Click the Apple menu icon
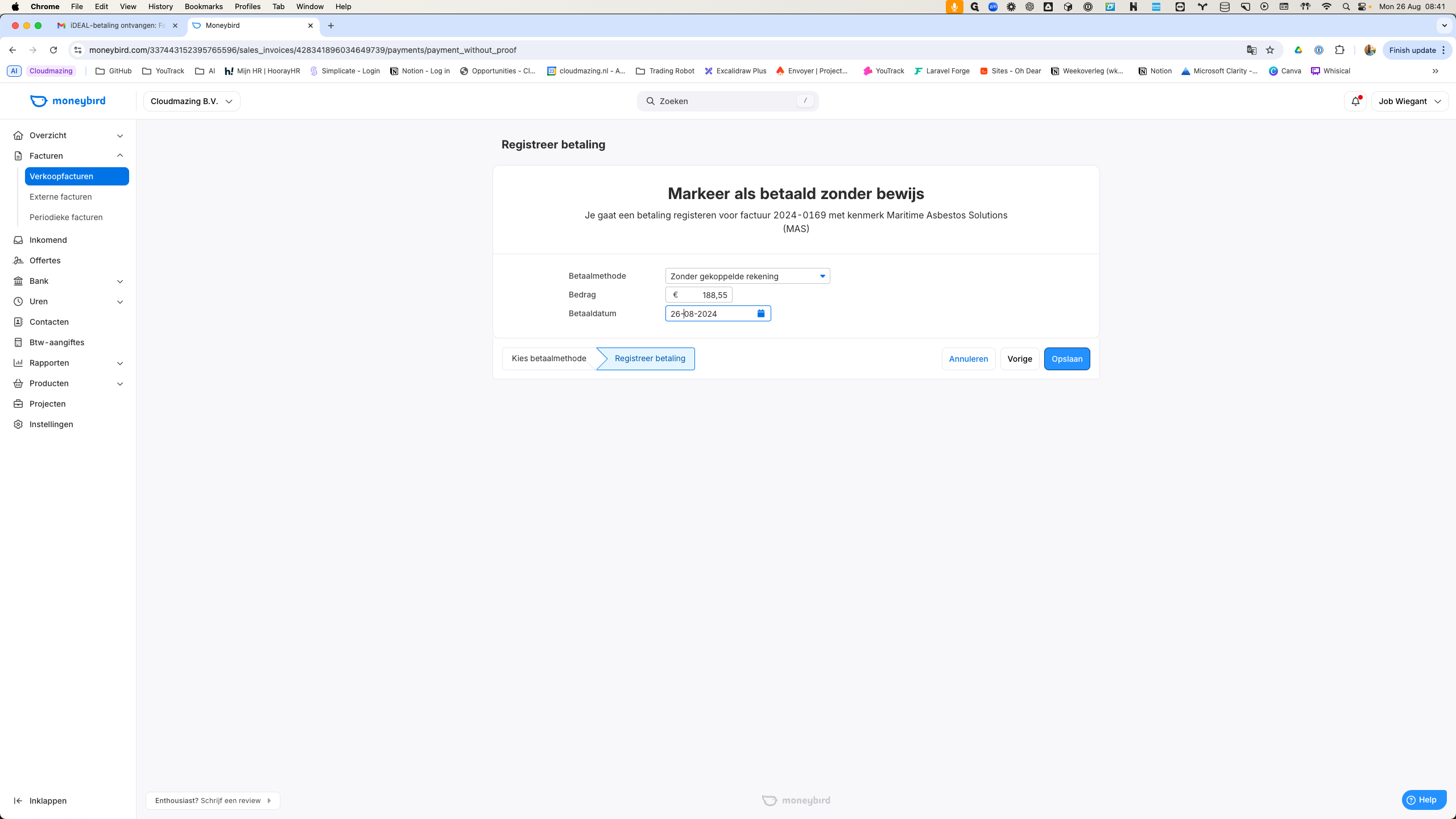 coord(15,7)
